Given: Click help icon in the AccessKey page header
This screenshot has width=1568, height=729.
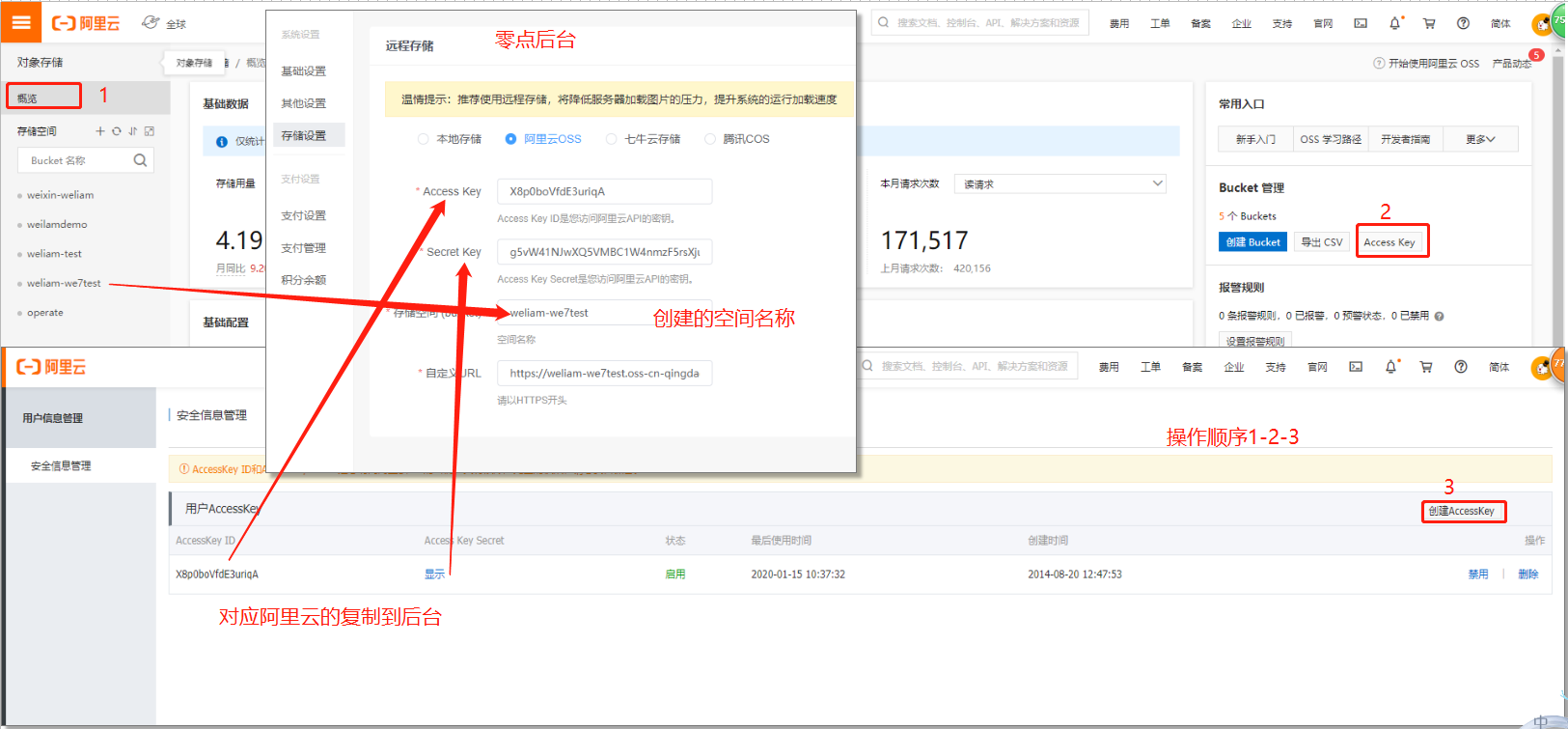Looking at the screenshot, I should [x=1461, y=367].
